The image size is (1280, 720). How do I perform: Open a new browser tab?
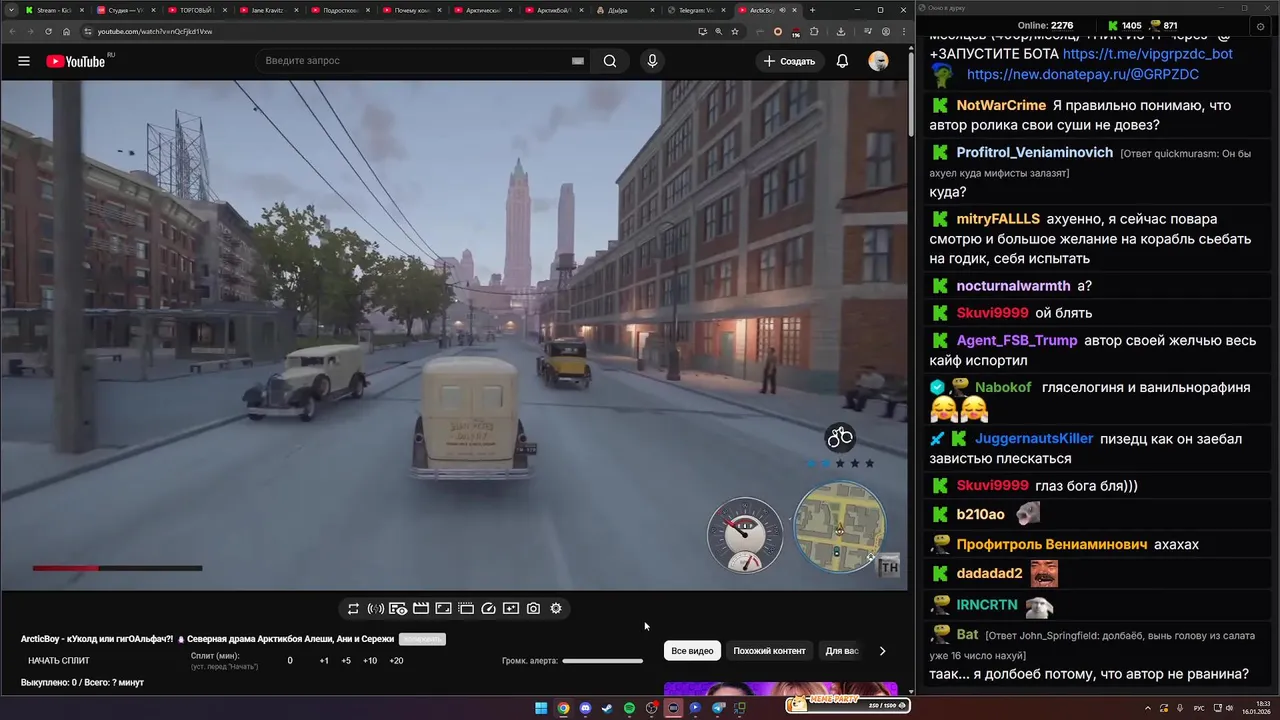point(812,10)
